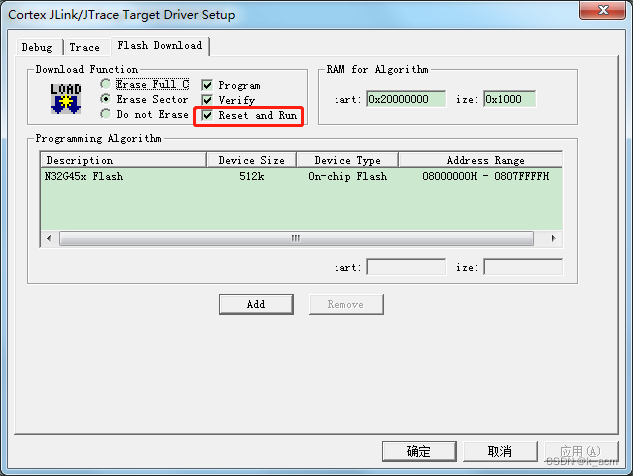Click the On-chip Flash device type cell
Image resolution: width=633 pixels, height=476 pixels.
click(348, 176)
